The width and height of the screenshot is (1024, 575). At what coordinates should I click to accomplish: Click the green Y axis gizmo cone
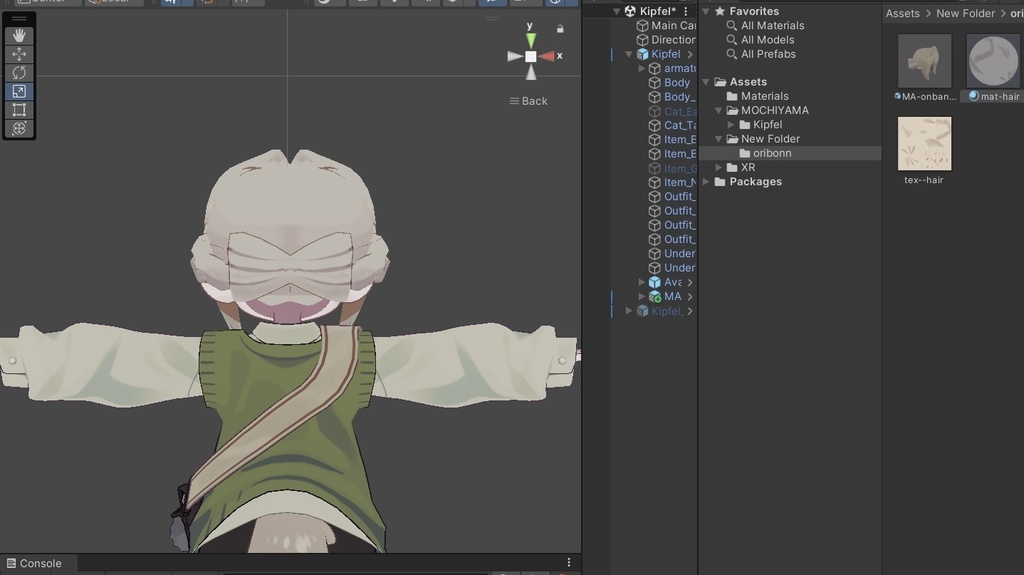[x=531, y=40]
